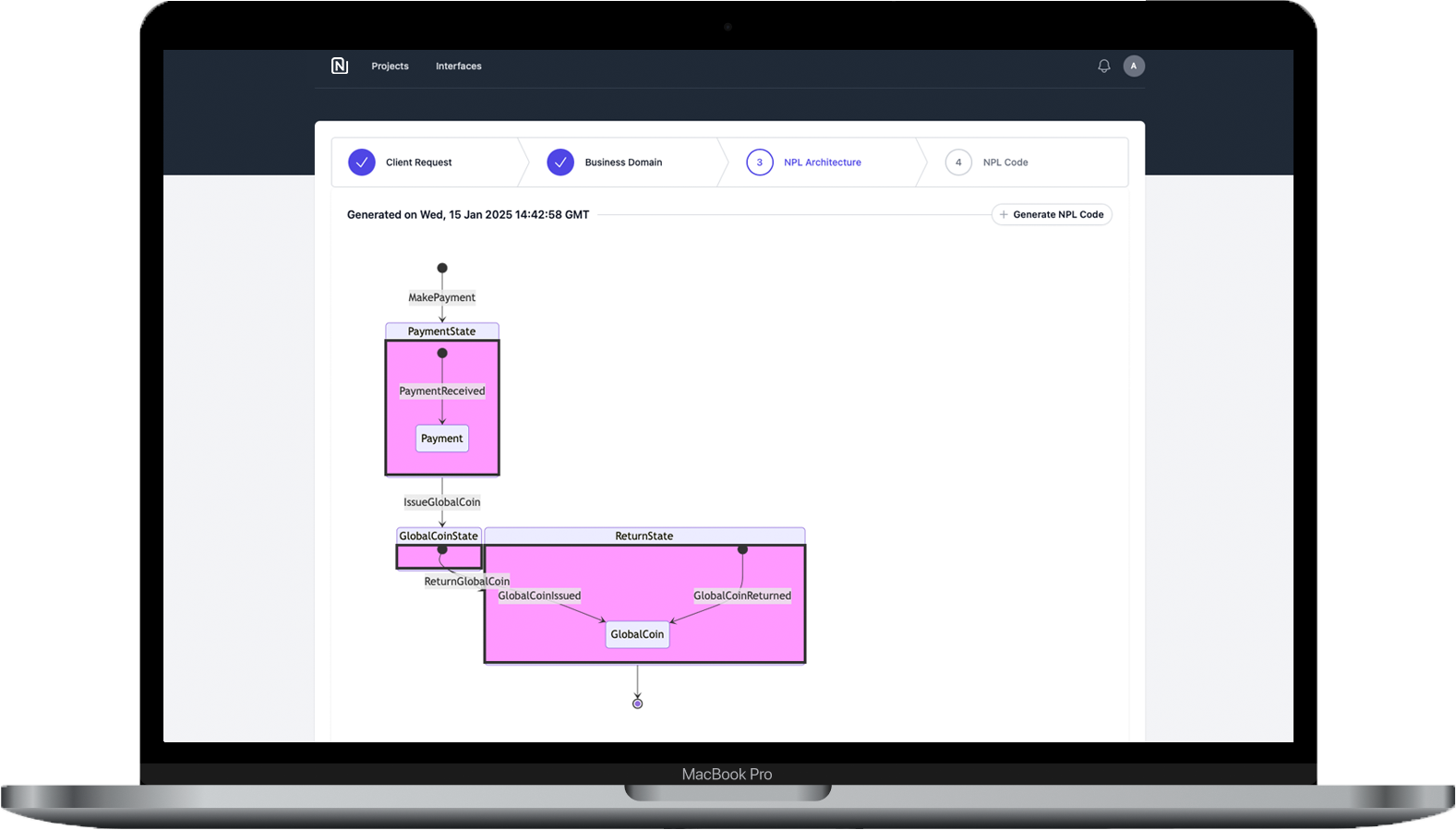Click the step 4 number circle
This screenshot has width=1456, height=830.
[958, 162]
